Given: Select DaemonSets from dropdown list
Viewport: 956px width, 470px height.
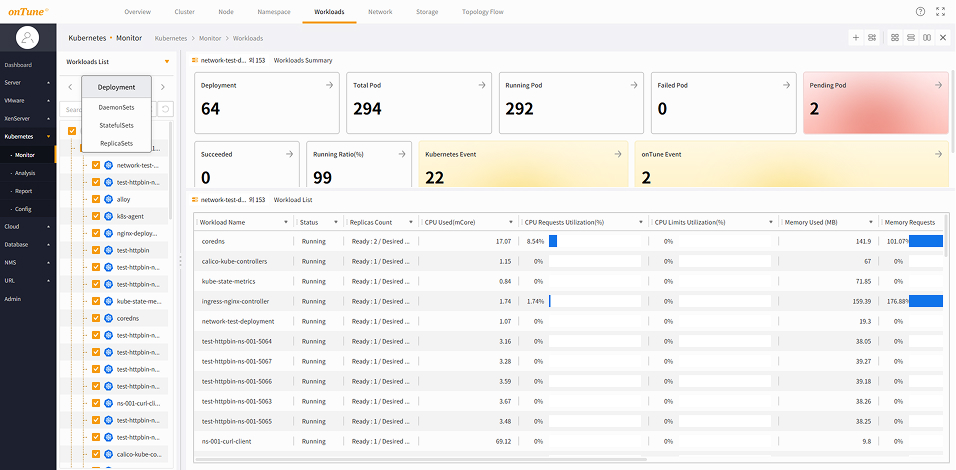Looking at the screenshot, I should 116,107.
